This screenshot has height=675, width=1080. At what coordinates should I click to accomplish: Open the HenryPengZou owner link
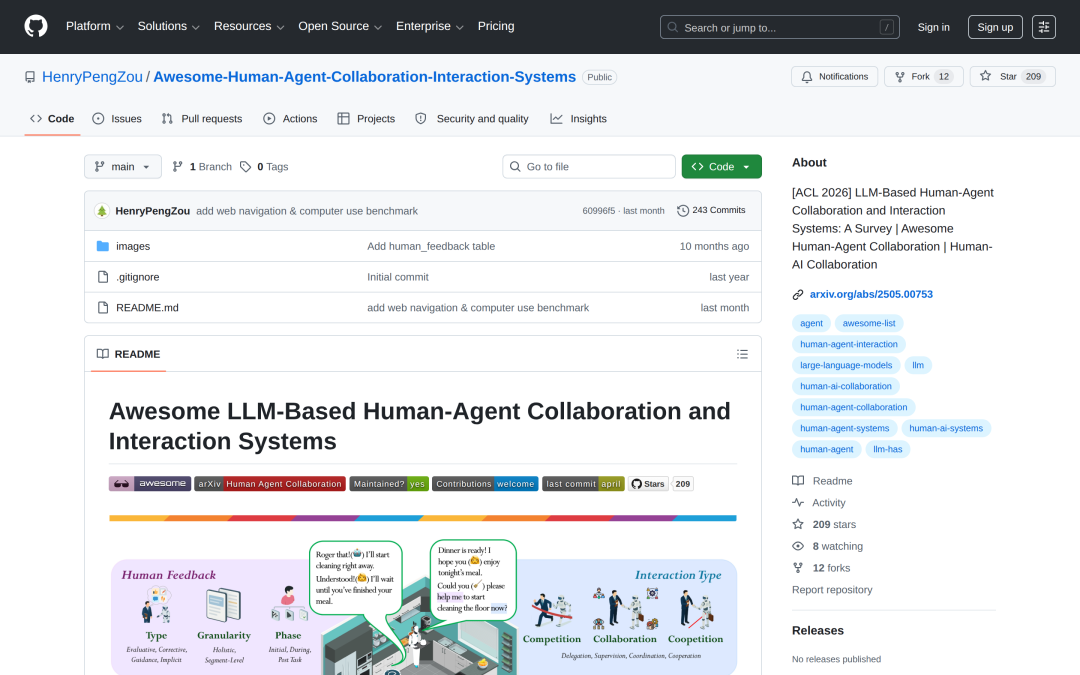coord(92,77)
